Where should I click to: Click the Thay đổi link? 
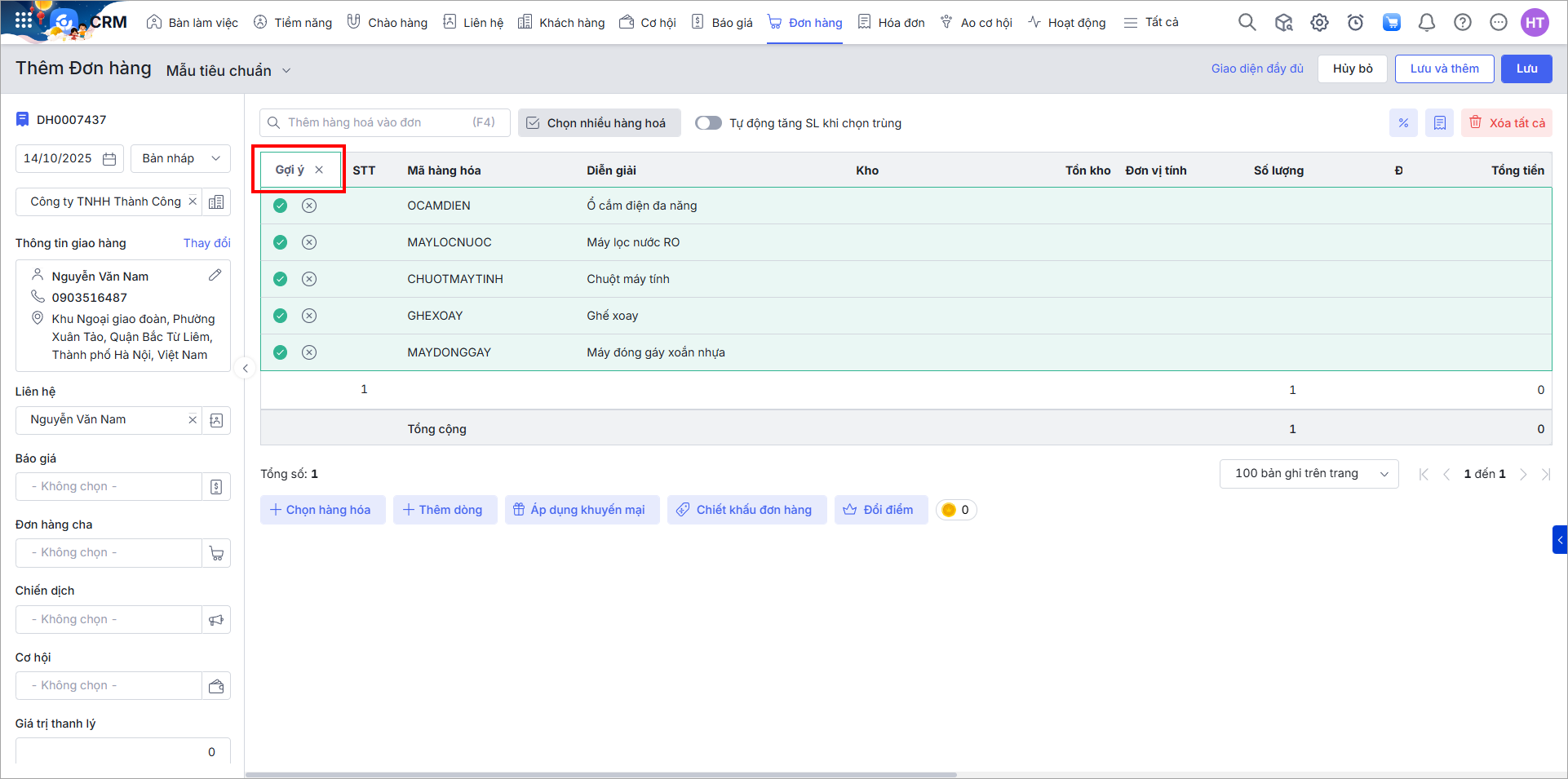point(206,243)
